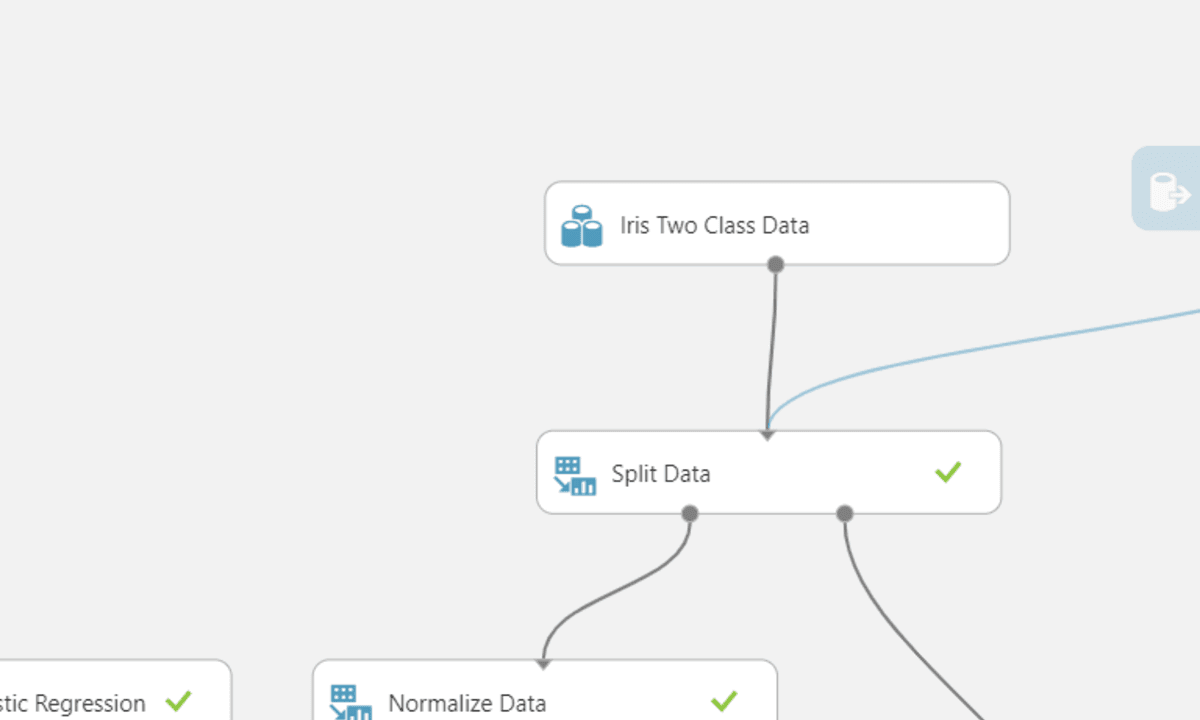Click the Logistic Regression completed checkmark

pyautogui.click(x=178, y=701)
